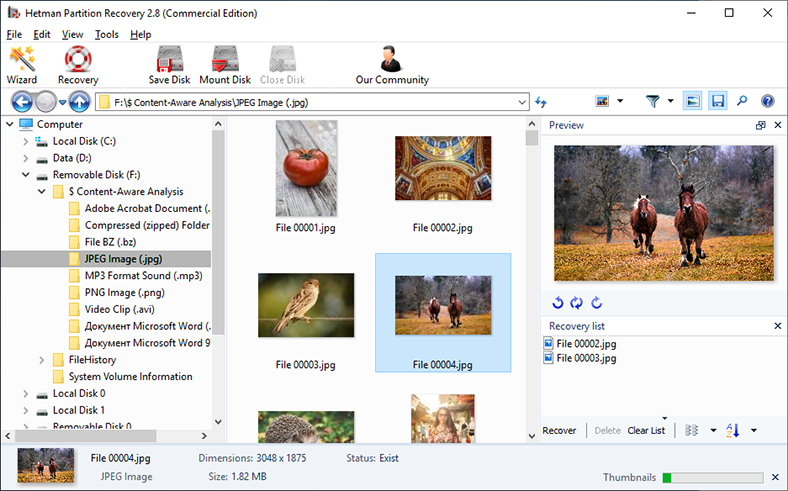
Task: Click the middle rotate icon under preview
Action: (x=576, y=303)
